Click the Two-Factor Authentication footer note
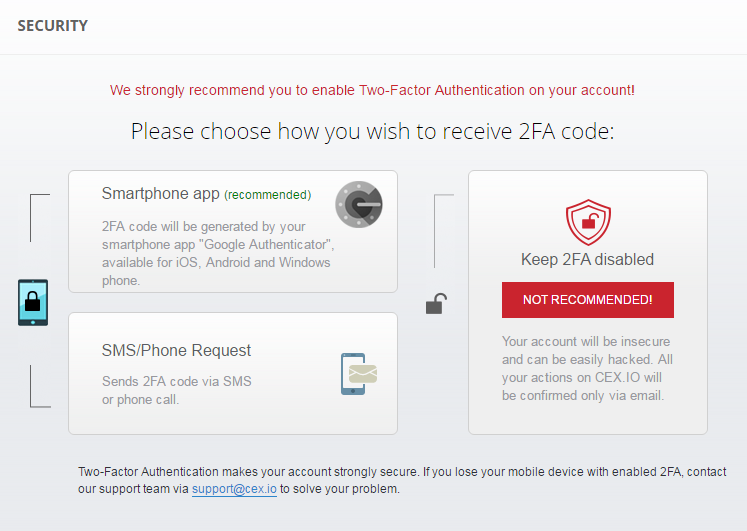The width and height of the screenshot is (747, 531). pyautogui.click(x=402, y=480)
